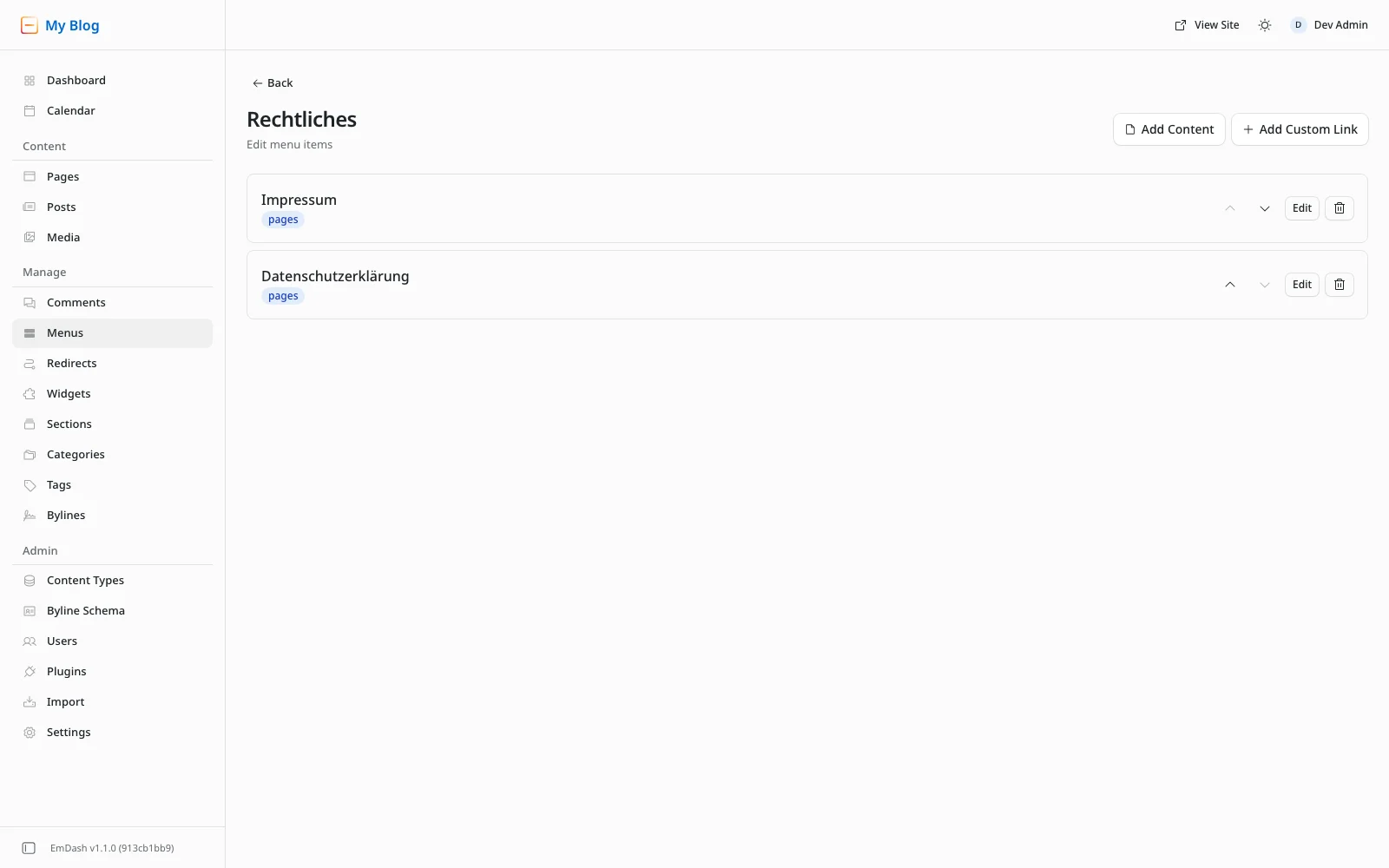
Task: Click the Comments sidebar icon
Action: click(30, 303)
